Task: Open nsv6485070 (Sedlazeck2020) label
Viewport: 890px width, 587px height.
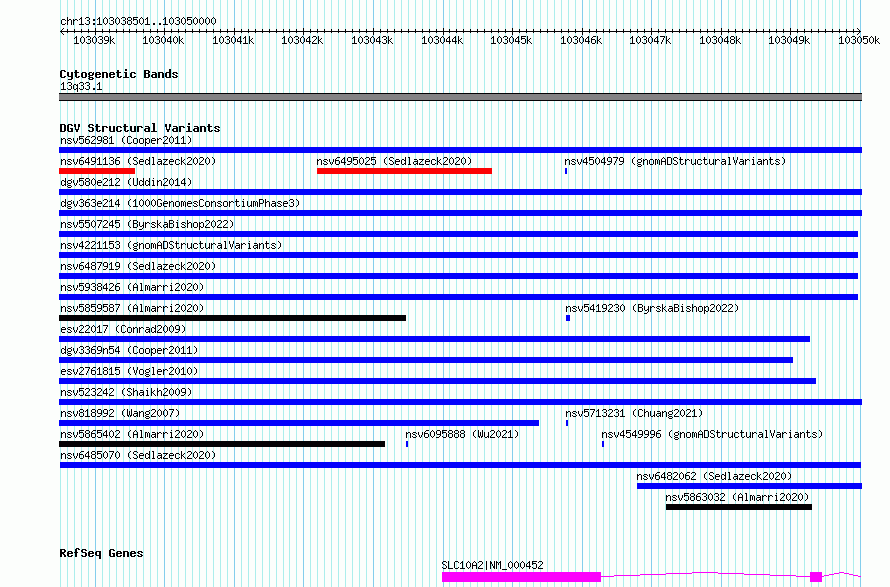Action: pos(138,455)
